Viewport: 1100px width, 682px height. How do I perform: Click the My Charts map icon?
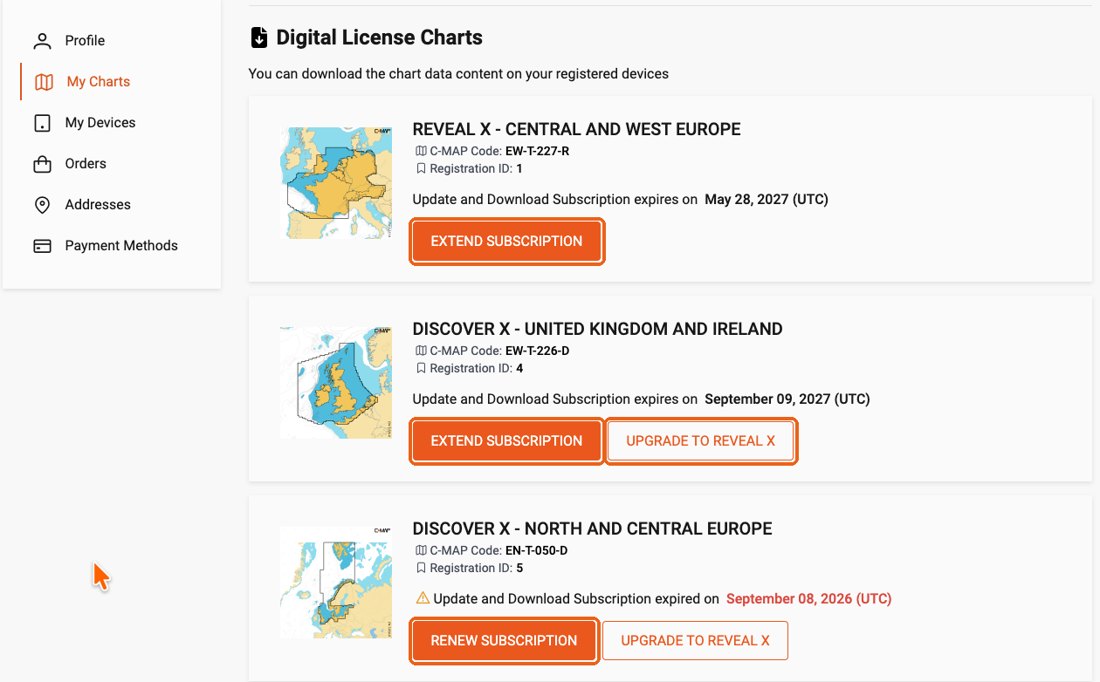(44, 82)
